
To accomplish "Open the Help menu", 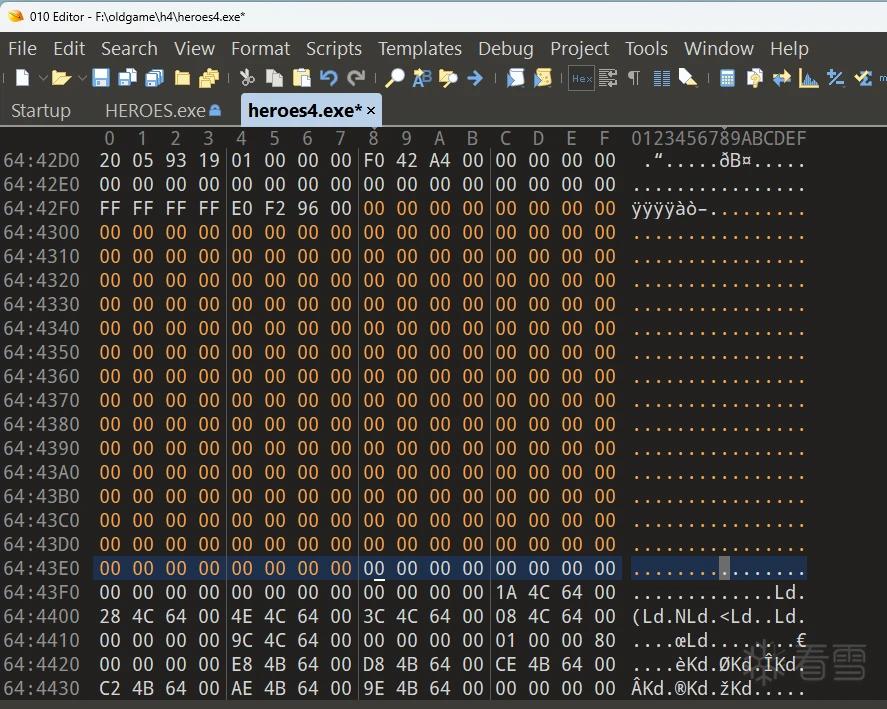I will coord(789,49).
